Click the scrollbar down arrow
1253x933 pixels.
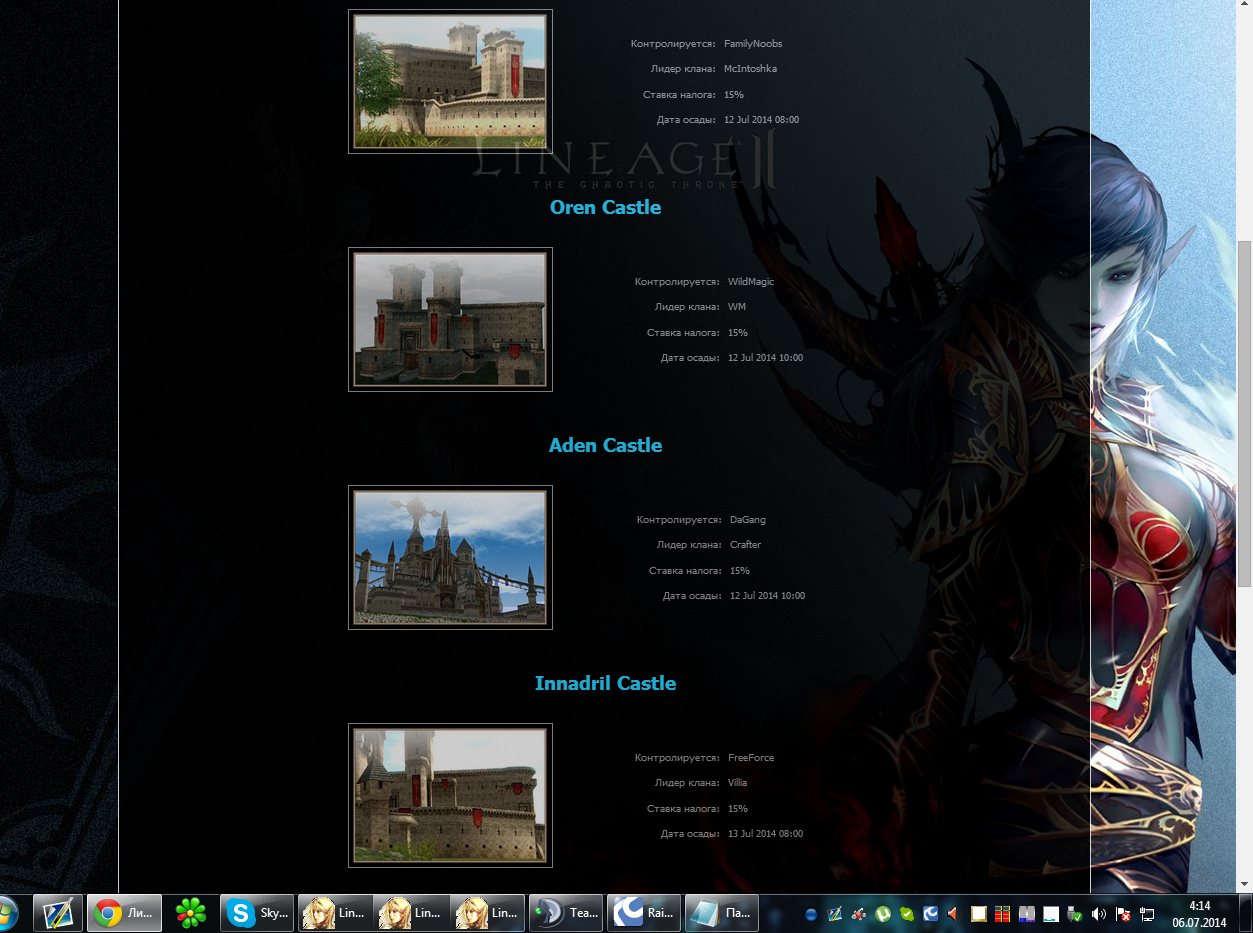[1244, 884]
